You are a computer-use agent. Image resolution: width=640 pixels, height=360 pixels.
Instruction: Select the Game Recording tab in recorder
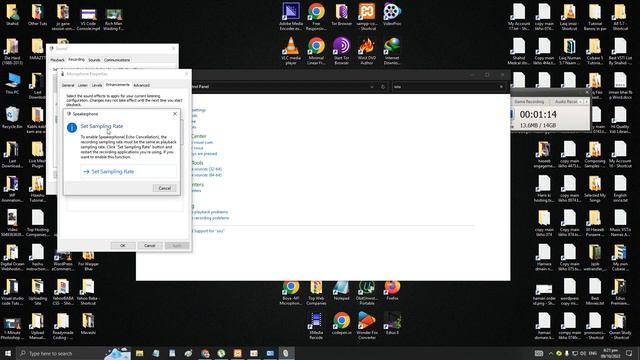pyautogui.click(x=529, y=101)
